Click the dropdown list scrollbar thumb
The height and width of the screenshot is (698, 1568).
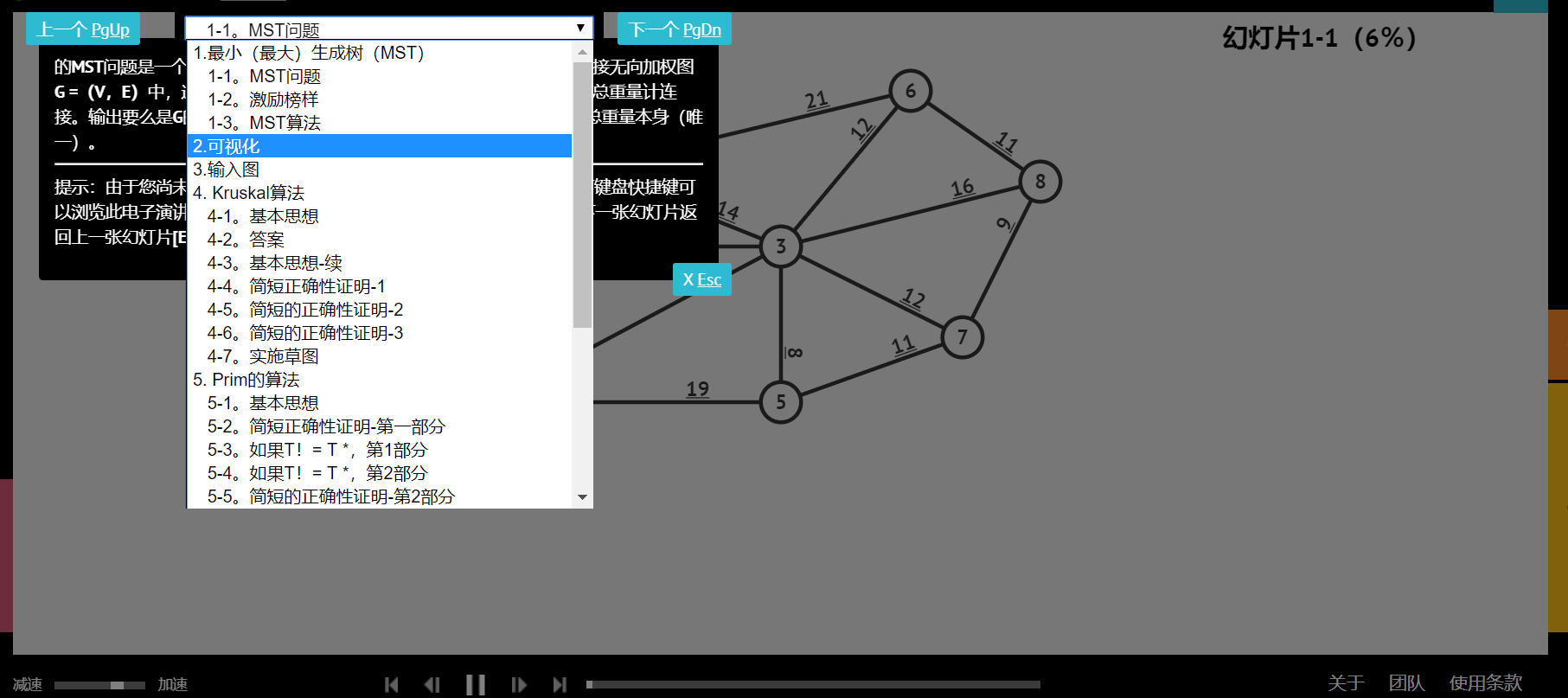coord(582,195)
